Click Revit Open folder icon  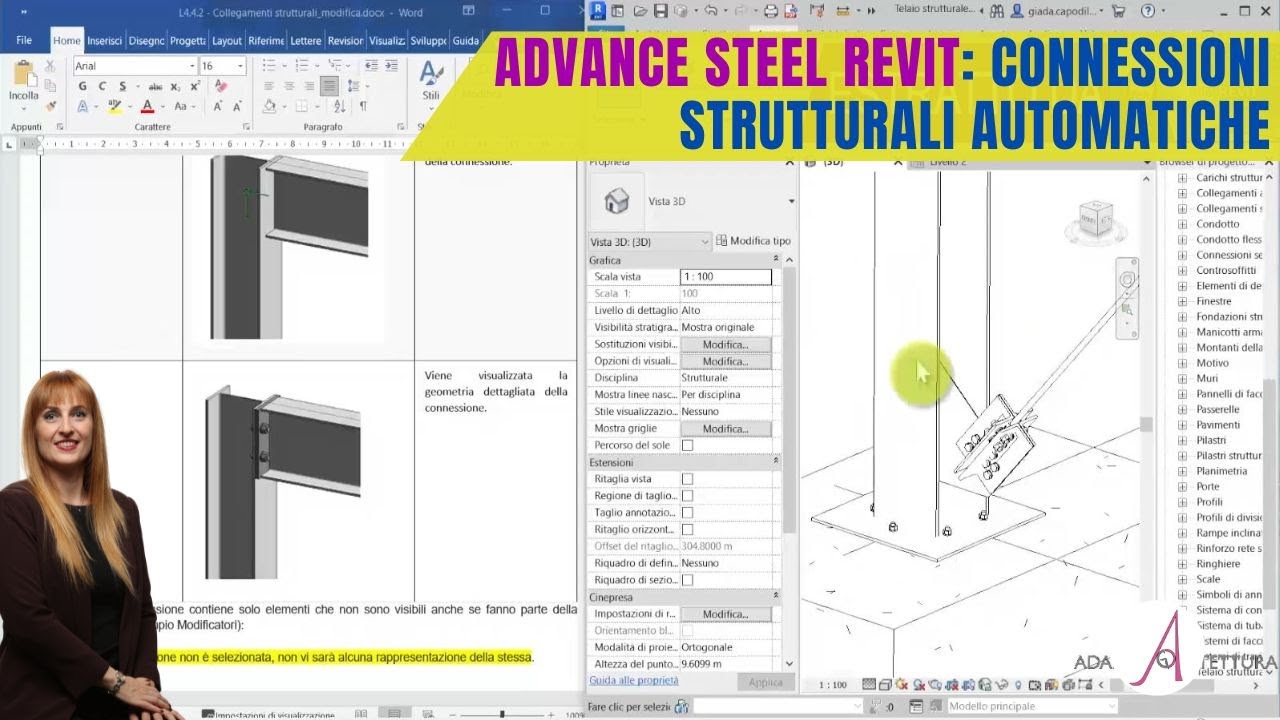point(641,11)
